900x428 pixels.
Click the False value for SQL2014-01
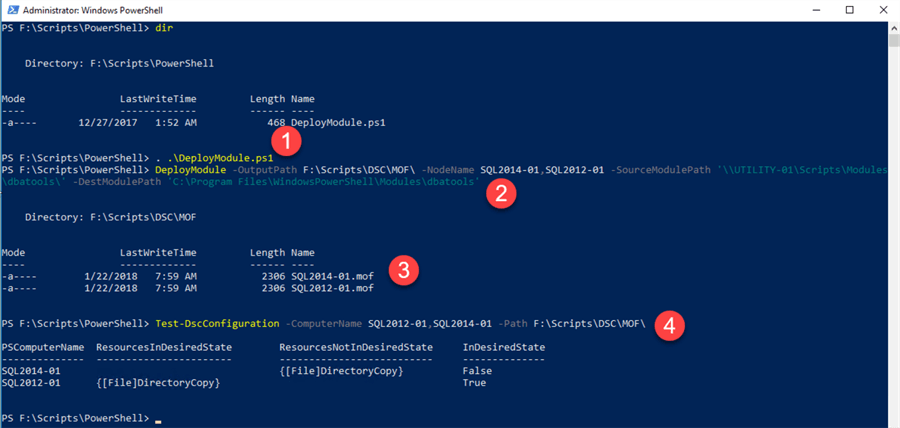point(477,371)
